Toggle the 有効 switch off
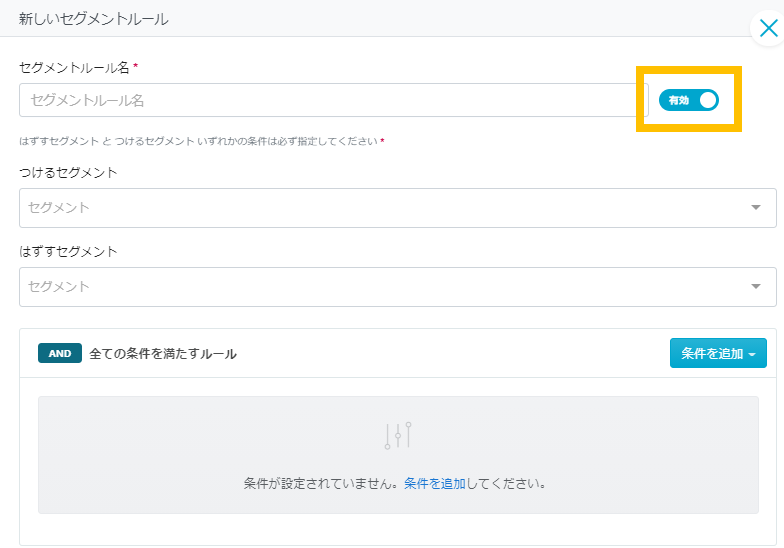Viewport: 784px width, 548px height. point(688,100)
